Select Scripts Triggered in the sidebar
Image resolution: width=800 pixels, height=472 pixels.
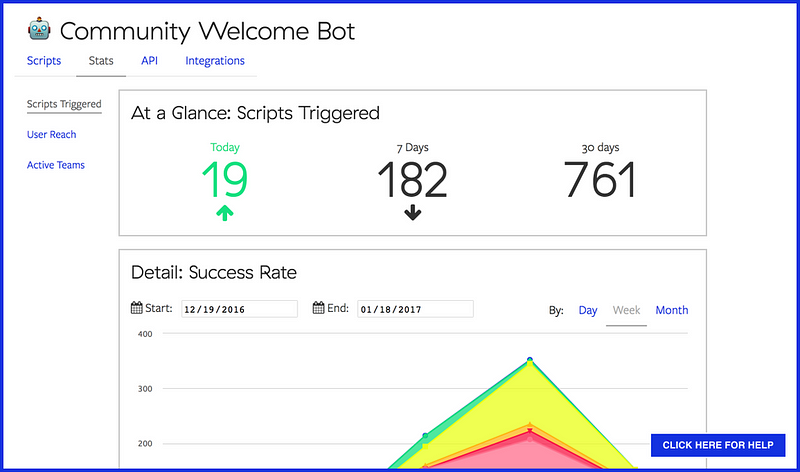pos(64,104)
